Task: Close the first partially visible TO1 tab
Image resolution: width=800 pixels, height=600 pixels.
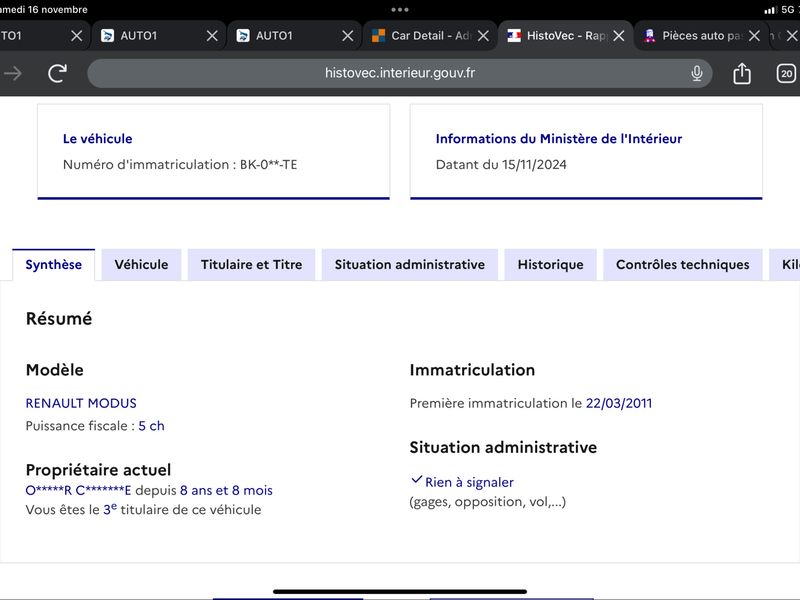Action: 77,36
